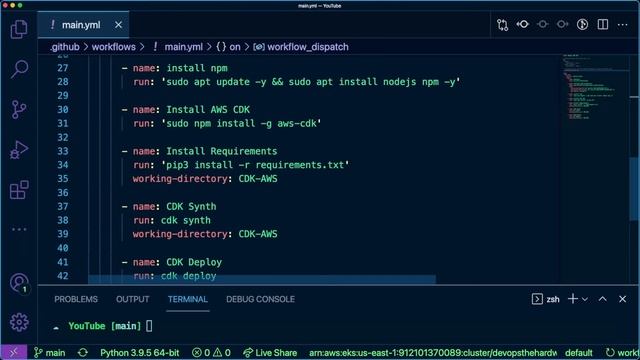Screen dimensions: 640x360
Task: Open the Accounts menu icon
Action: (x=19, y=283)
